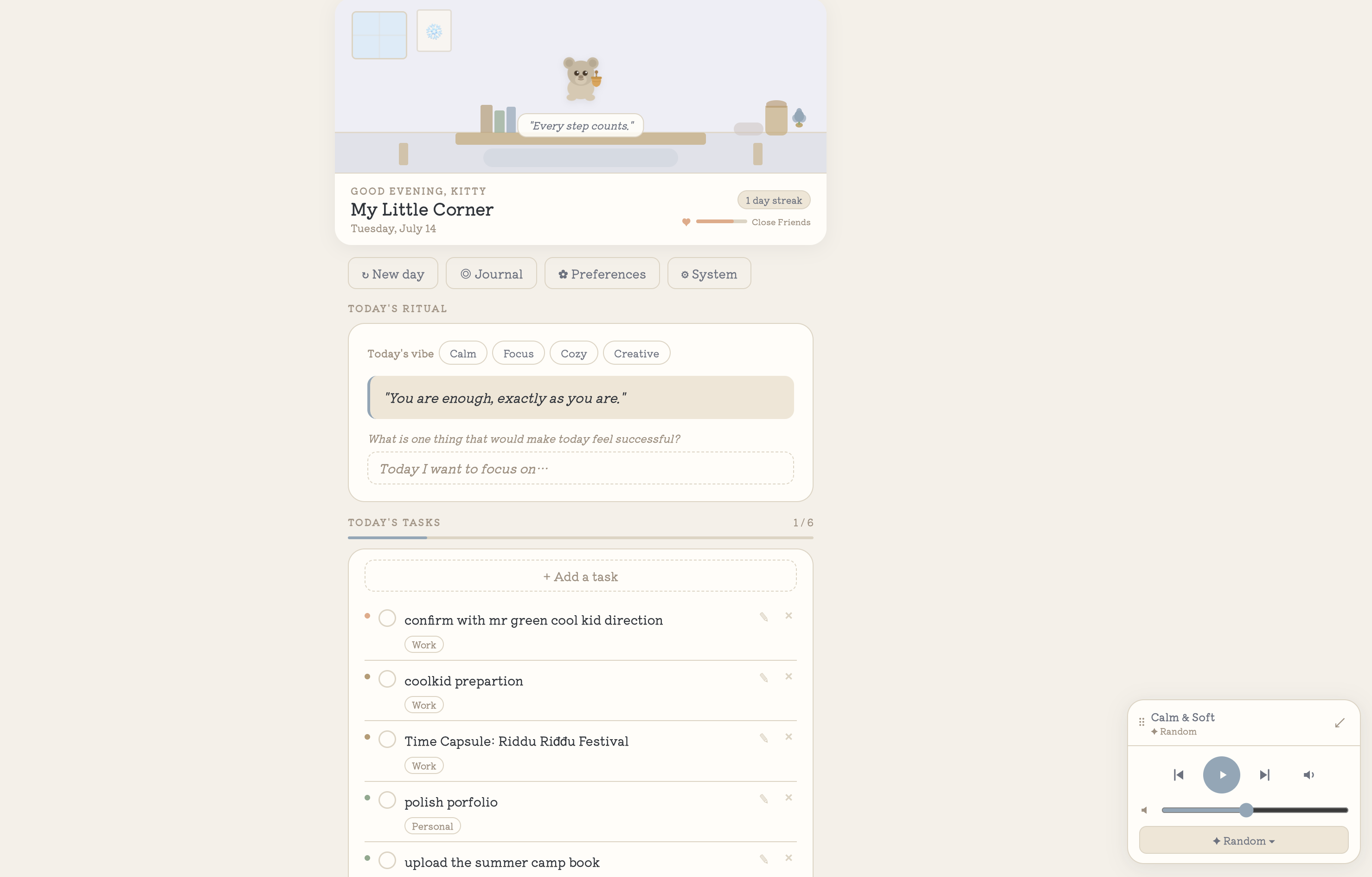Tick the 'polish porfolio' task circle
The width and height of the screenshot is (1372, 877).
click(x=387, y=800)
